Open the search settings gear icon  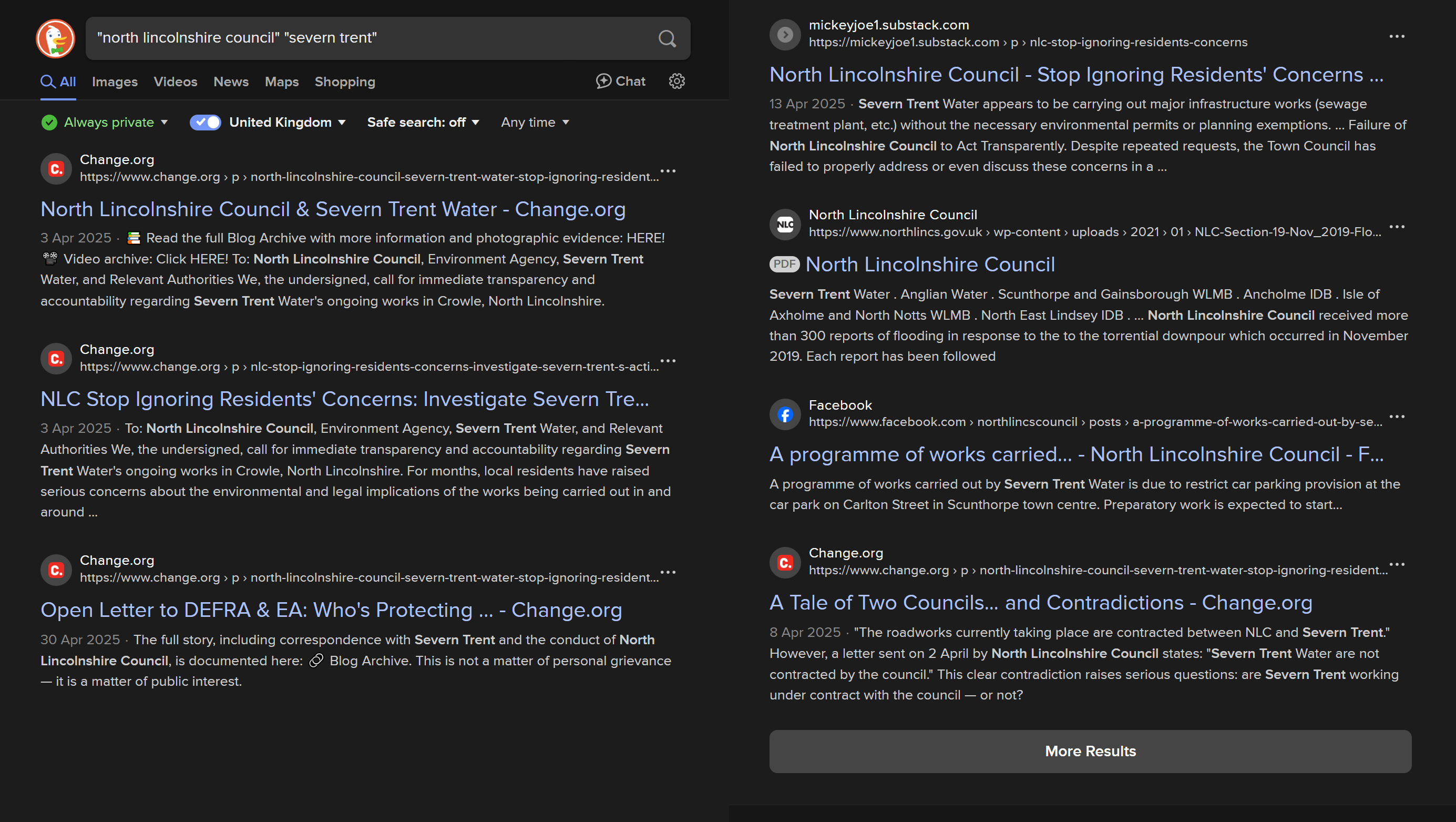(676, 82)
